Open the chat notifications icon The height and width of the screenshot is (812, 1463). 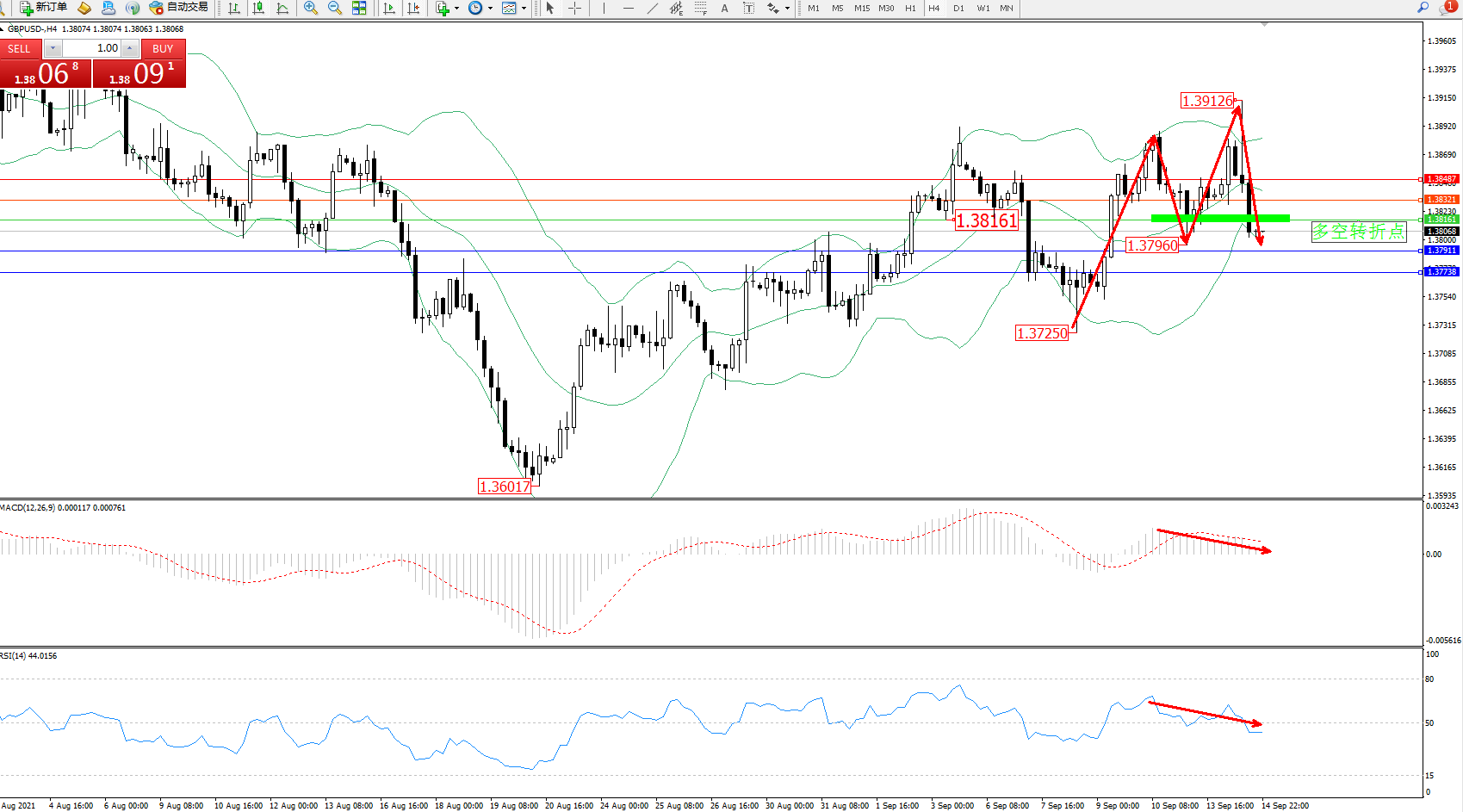[x=1446, y=7]
